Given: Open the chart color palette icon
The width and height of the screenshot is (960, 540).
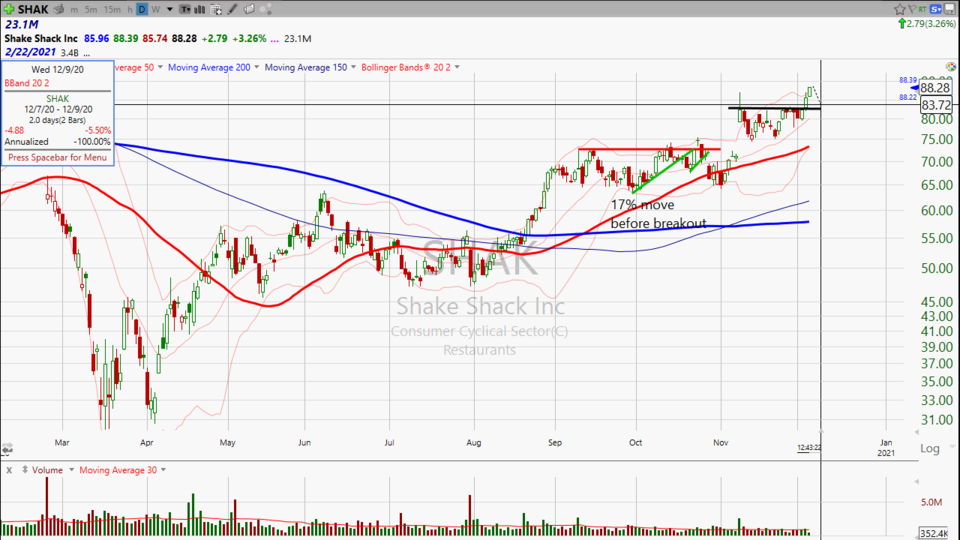Looking at the screenshot, I should click(x=951, y=67).
